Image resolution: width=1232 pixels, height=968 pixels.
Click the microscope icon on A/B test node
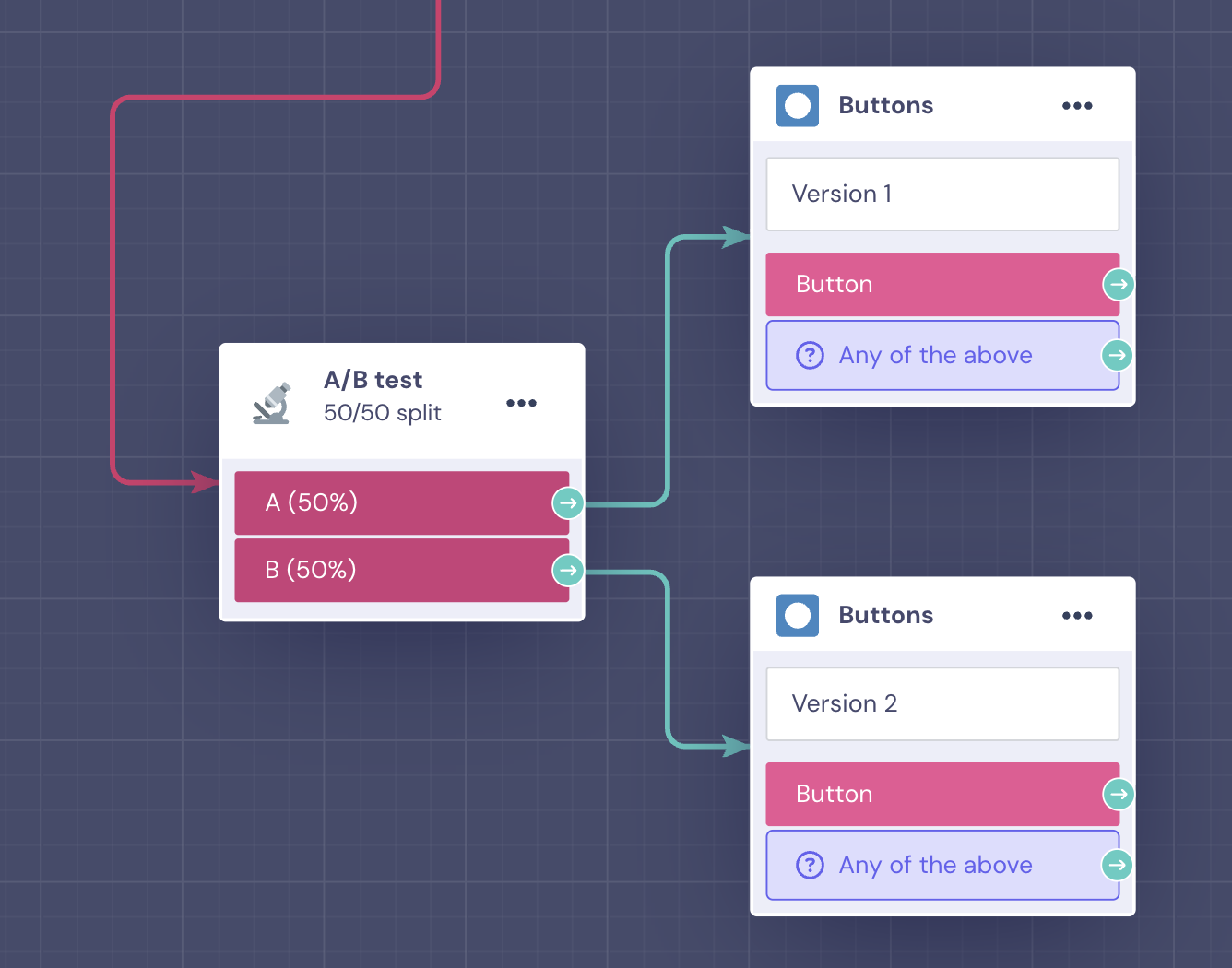point(272,403)
